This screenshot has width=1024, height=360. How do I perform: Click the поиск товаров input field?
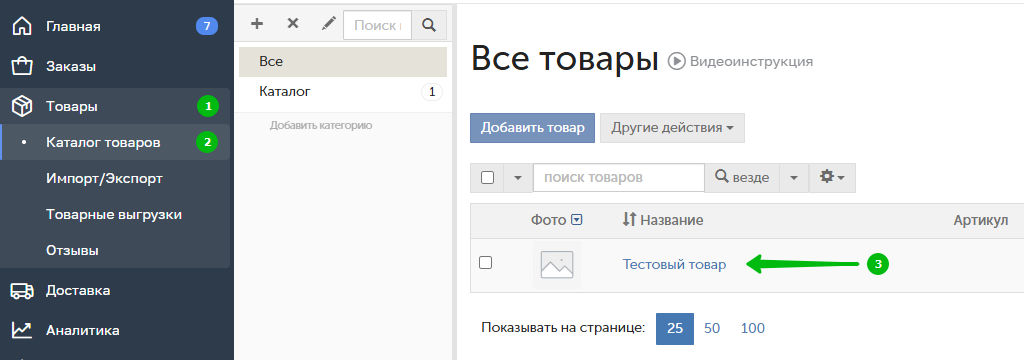(x=618, y=178)
